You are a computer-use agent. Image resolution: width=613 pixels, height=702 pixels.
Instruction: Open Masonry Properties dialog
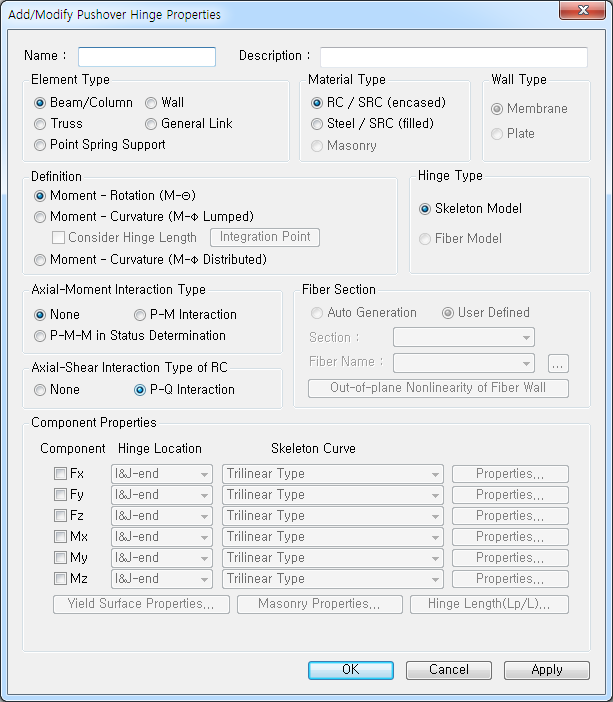point(320,604)
